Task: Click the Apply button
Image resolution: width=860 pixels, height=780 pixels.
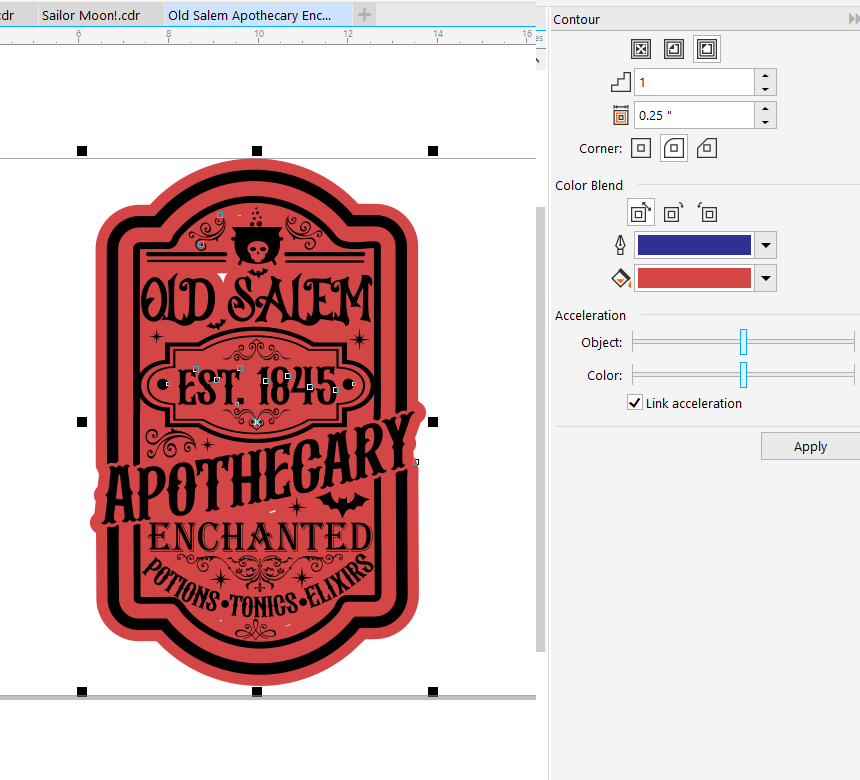Action: click(809, 447)
